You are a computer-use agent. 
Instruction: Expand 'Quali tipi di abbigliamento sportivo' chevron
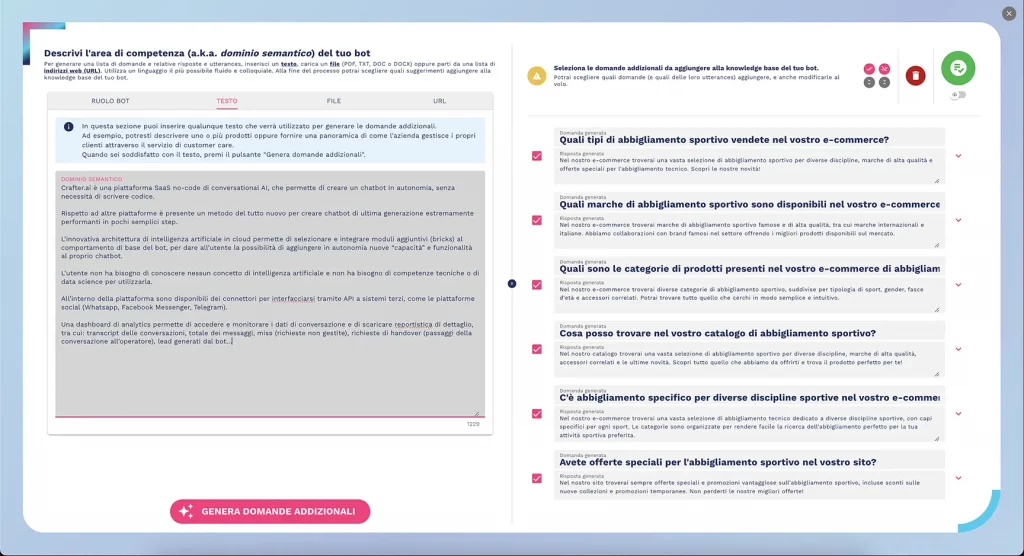[958, 156]
